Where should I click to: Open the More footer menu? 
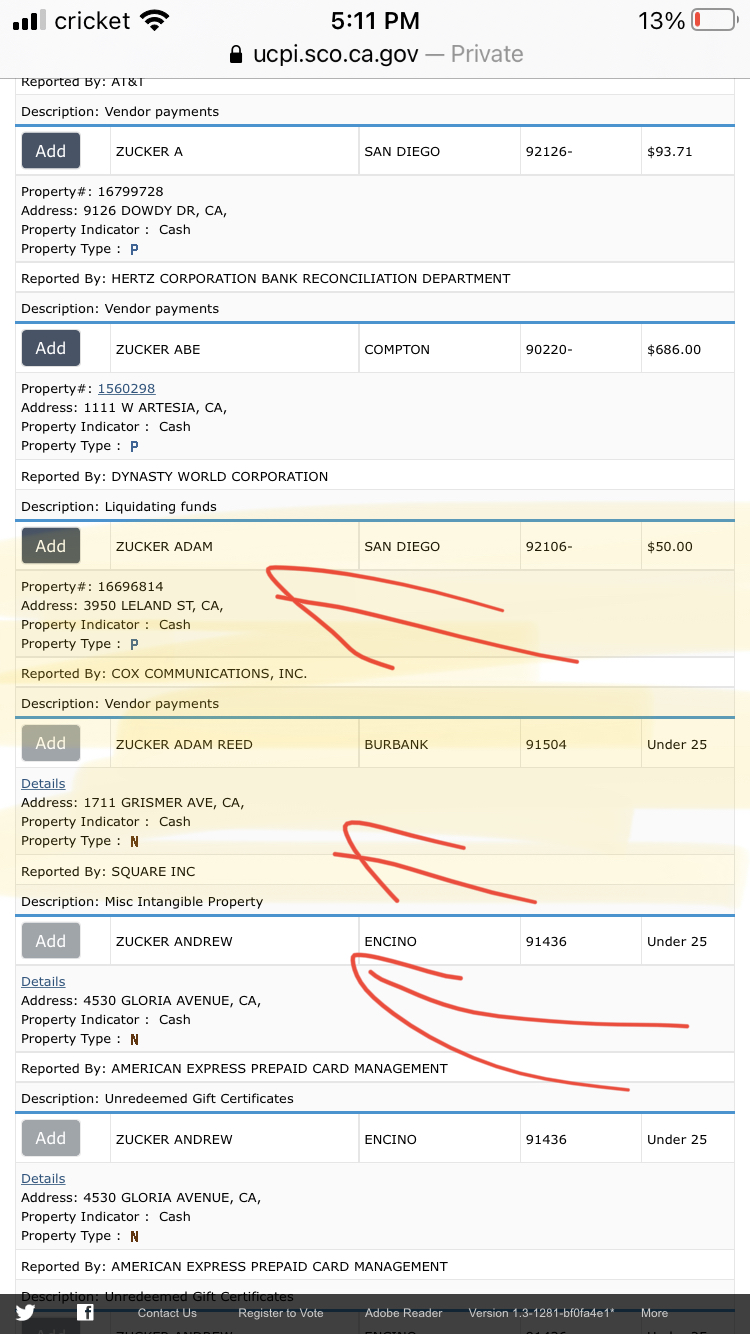pos(654,1313)
